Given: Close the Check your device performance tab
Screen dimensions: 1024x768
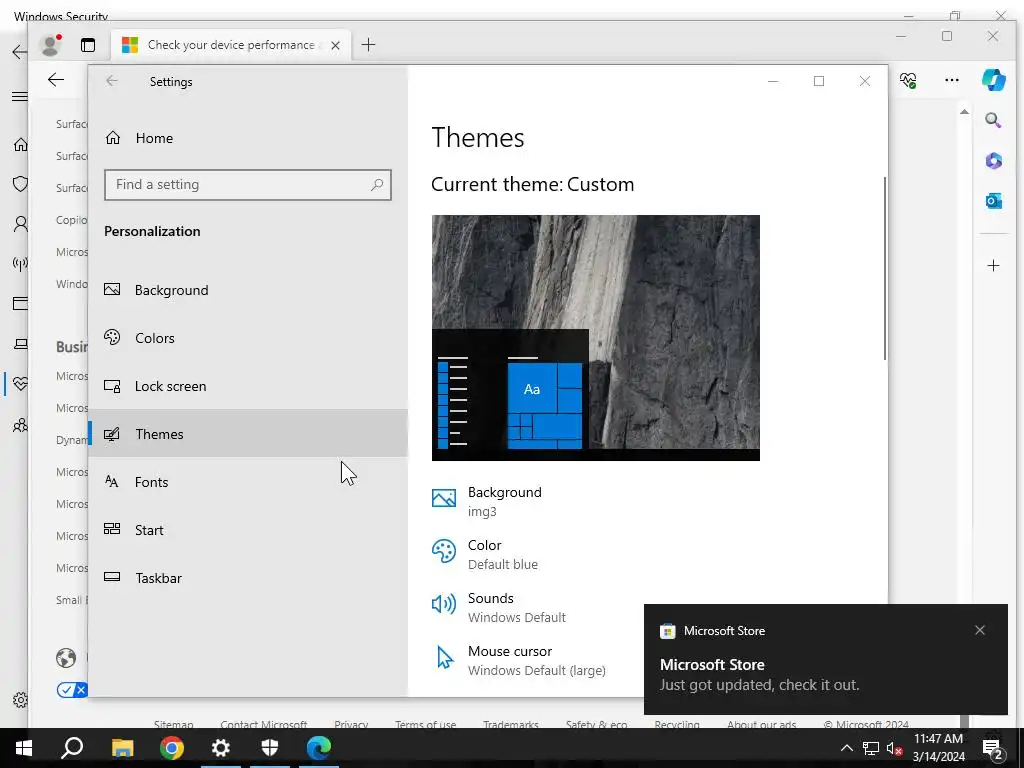Looking at the screenshot, I should 335,45.
